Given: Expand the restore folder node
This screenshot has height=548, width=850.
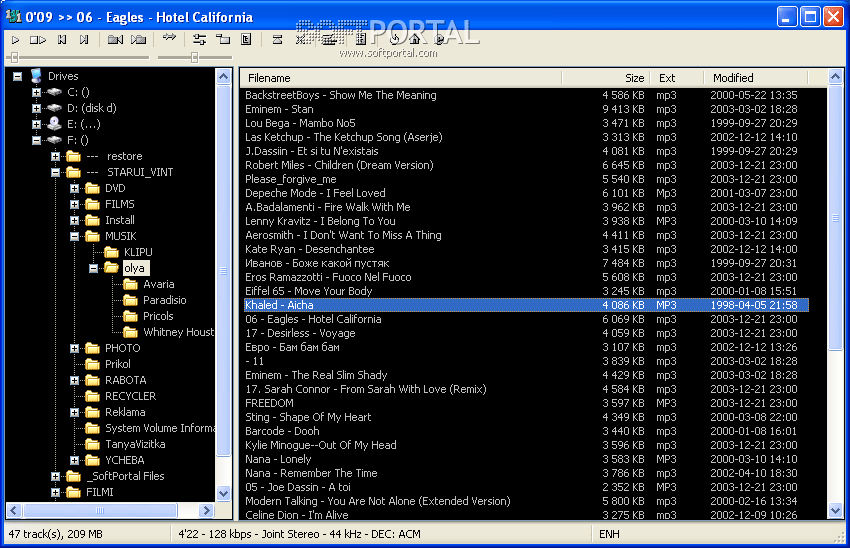Looking at the screenshot, I should pyautogui.click(x=55, y=156).
